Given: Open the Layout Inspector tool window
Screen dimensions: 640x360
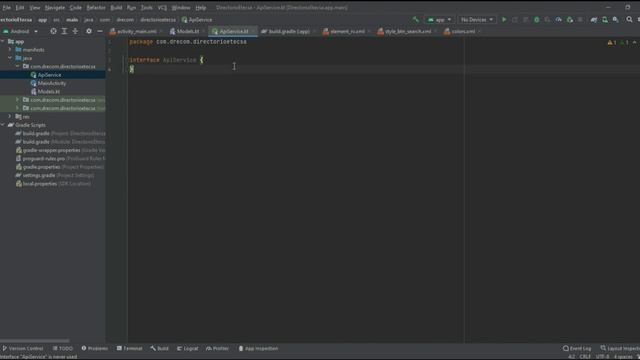Looking at the screenshot, I should pos(620,348).
